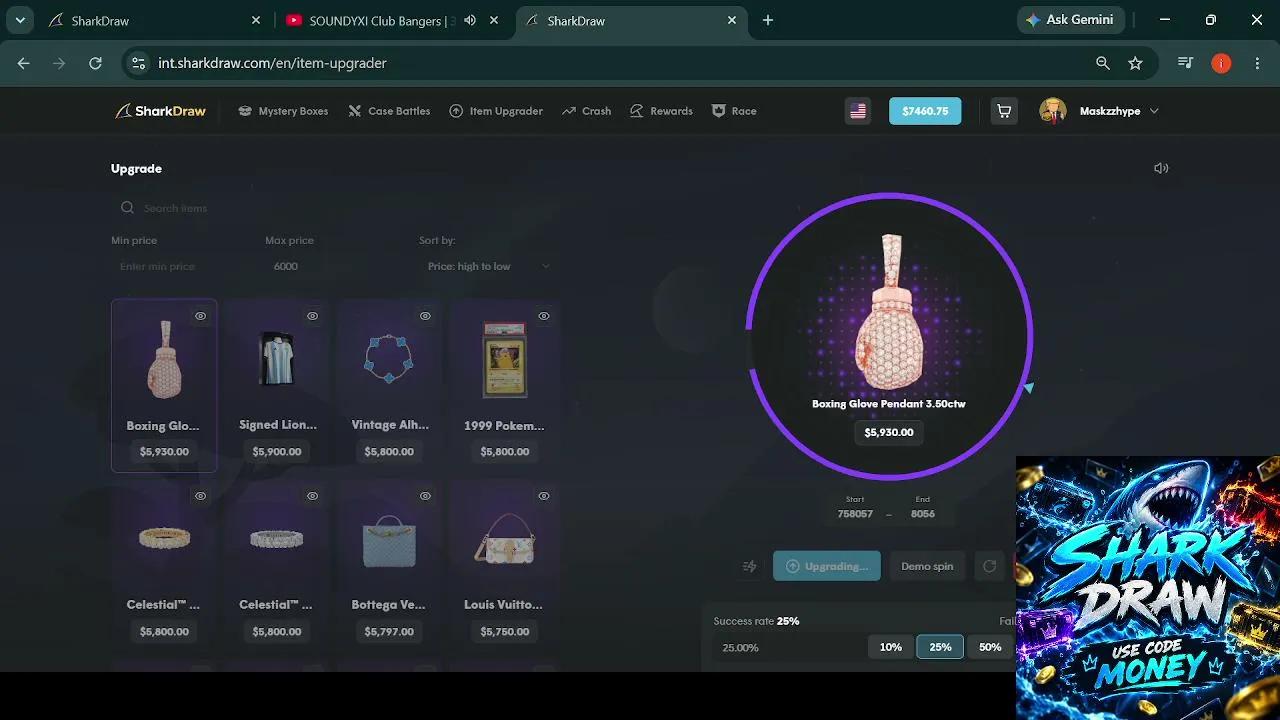
Task: Open the Sort by Price: high to low dropdown
Action: click(489, 266)
